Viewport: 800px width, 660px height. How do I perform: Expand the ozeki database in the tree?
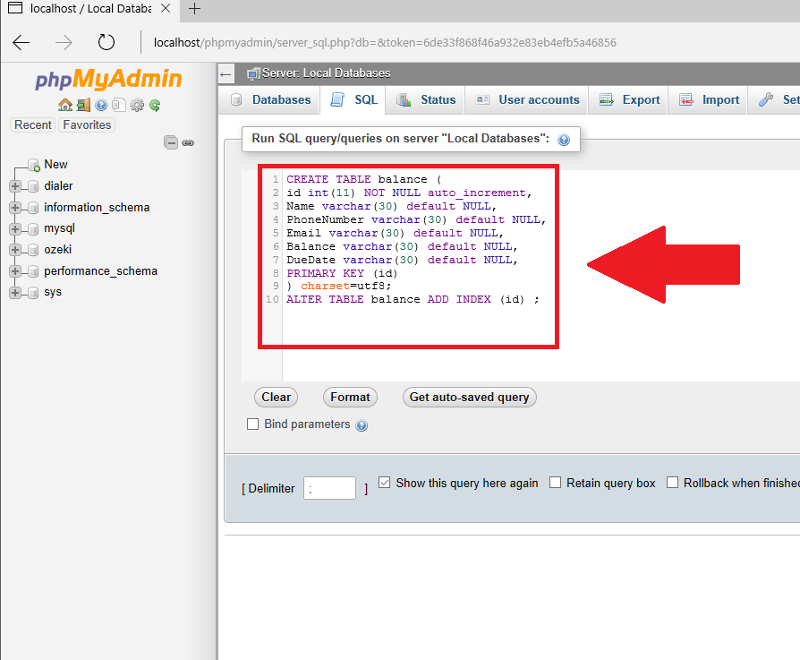15,250
